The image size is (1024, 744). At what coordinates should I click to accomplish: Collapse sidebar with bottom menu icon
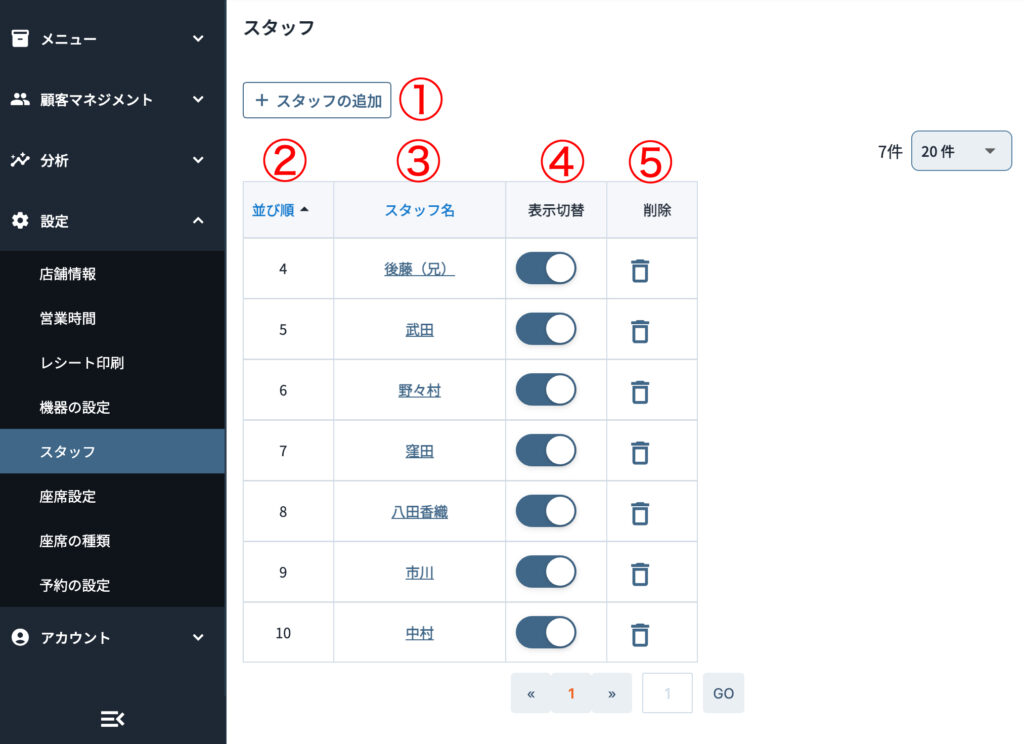point(112,718)
